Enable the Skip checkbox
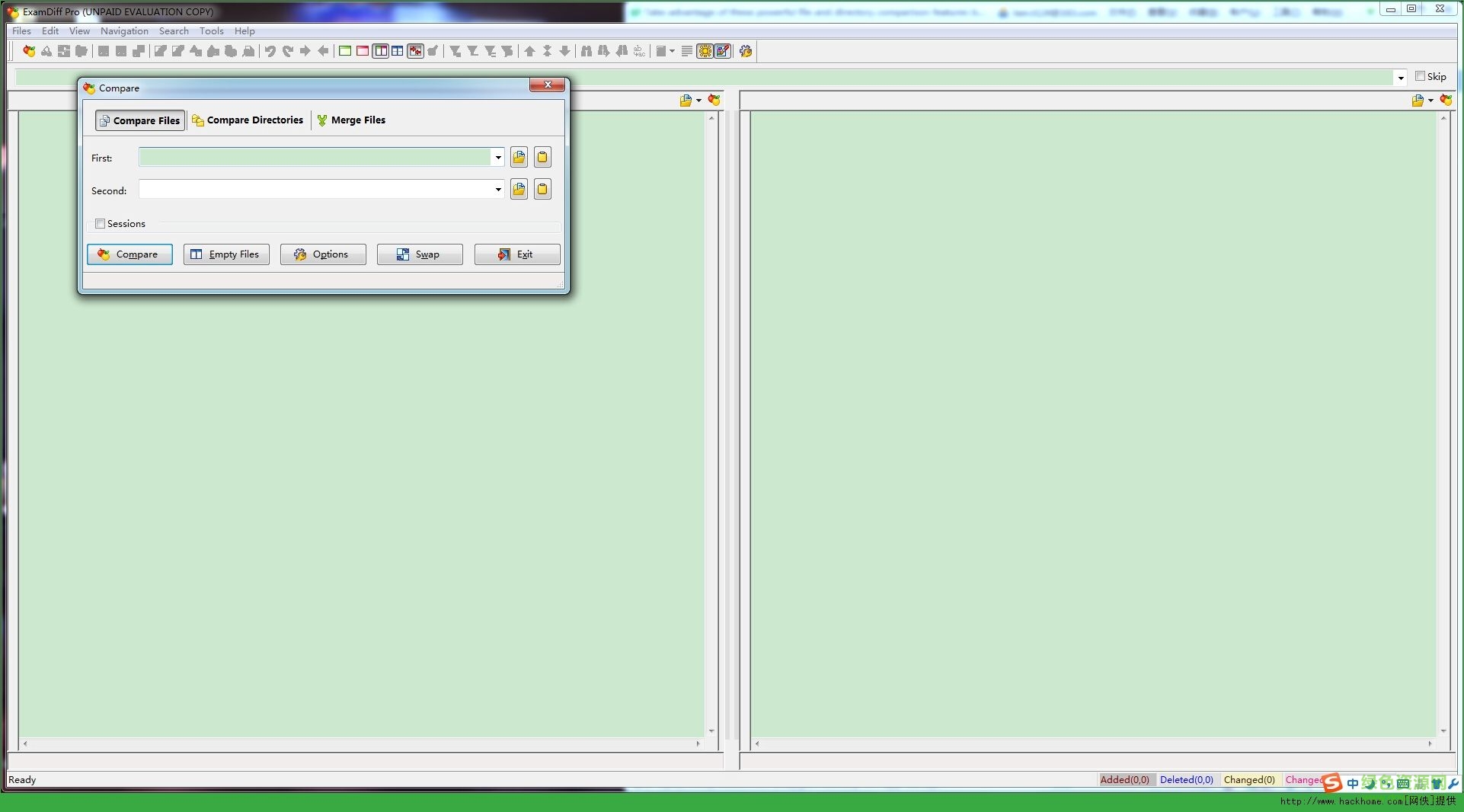This screenshot has height=812, width=1464. 1420,76
